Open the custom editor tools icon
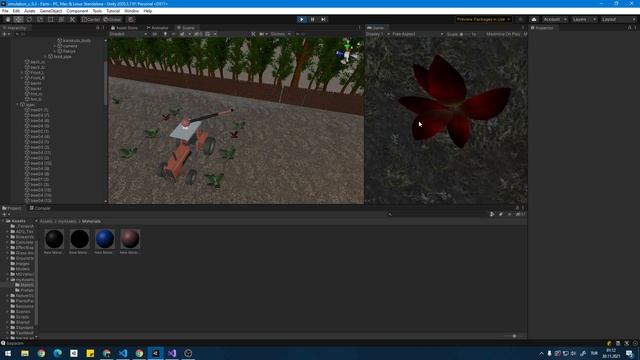 [72, 19]
